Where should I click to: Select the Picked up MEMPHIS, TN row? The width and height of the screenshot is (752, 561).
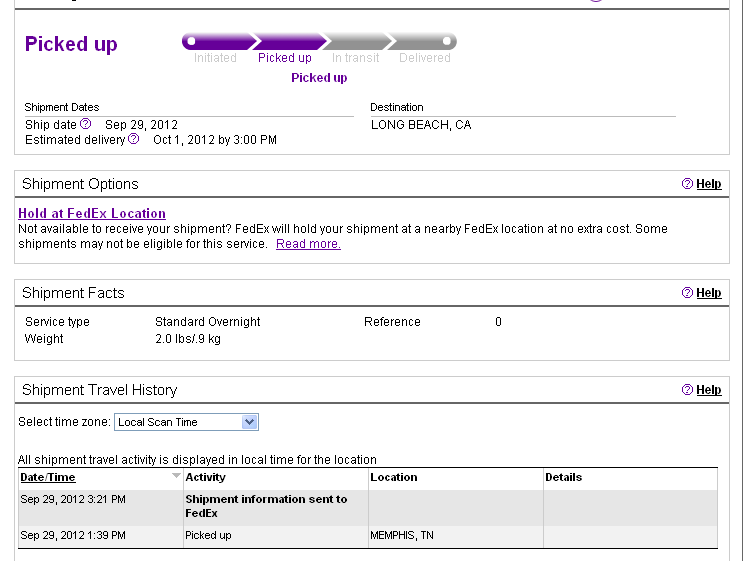point(368,536)
